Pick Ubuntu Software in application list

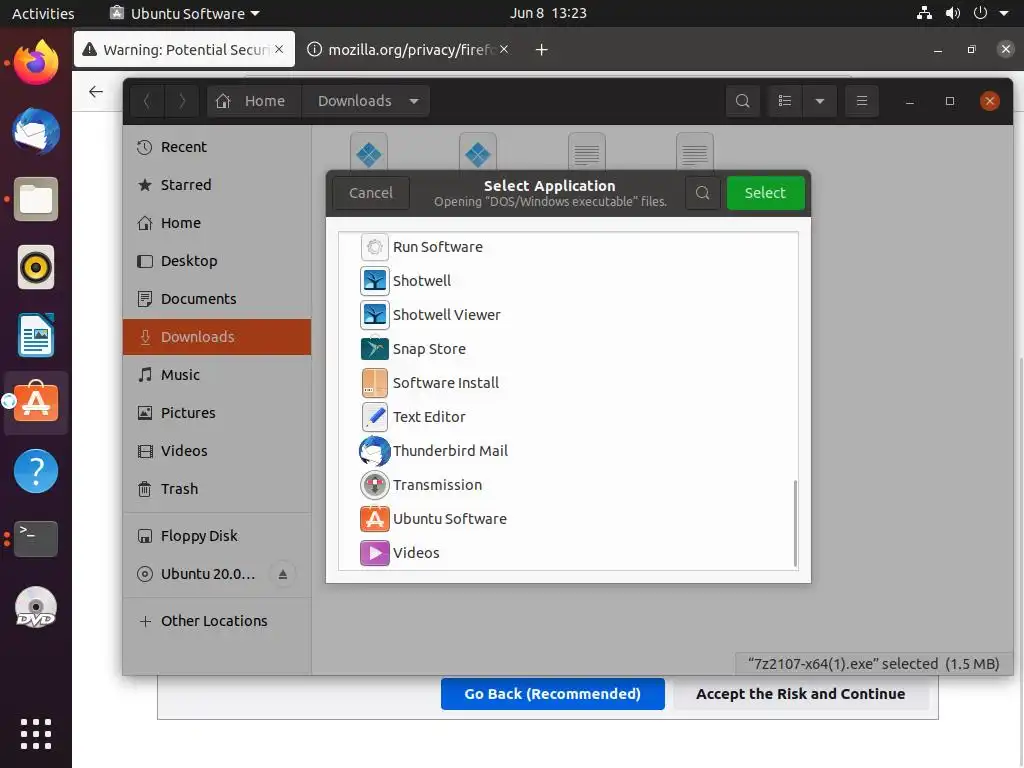pyautogui.click(x=568, y=519)
